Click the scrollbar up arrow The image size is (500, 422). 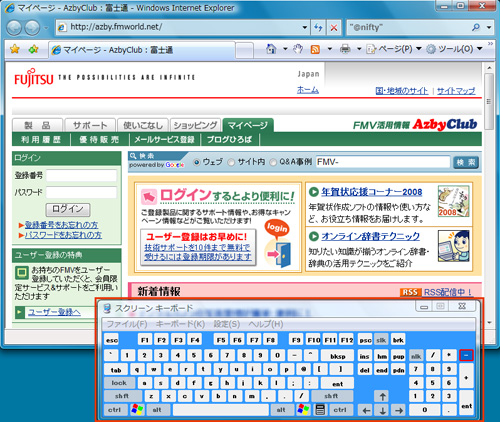coord(489,68)
